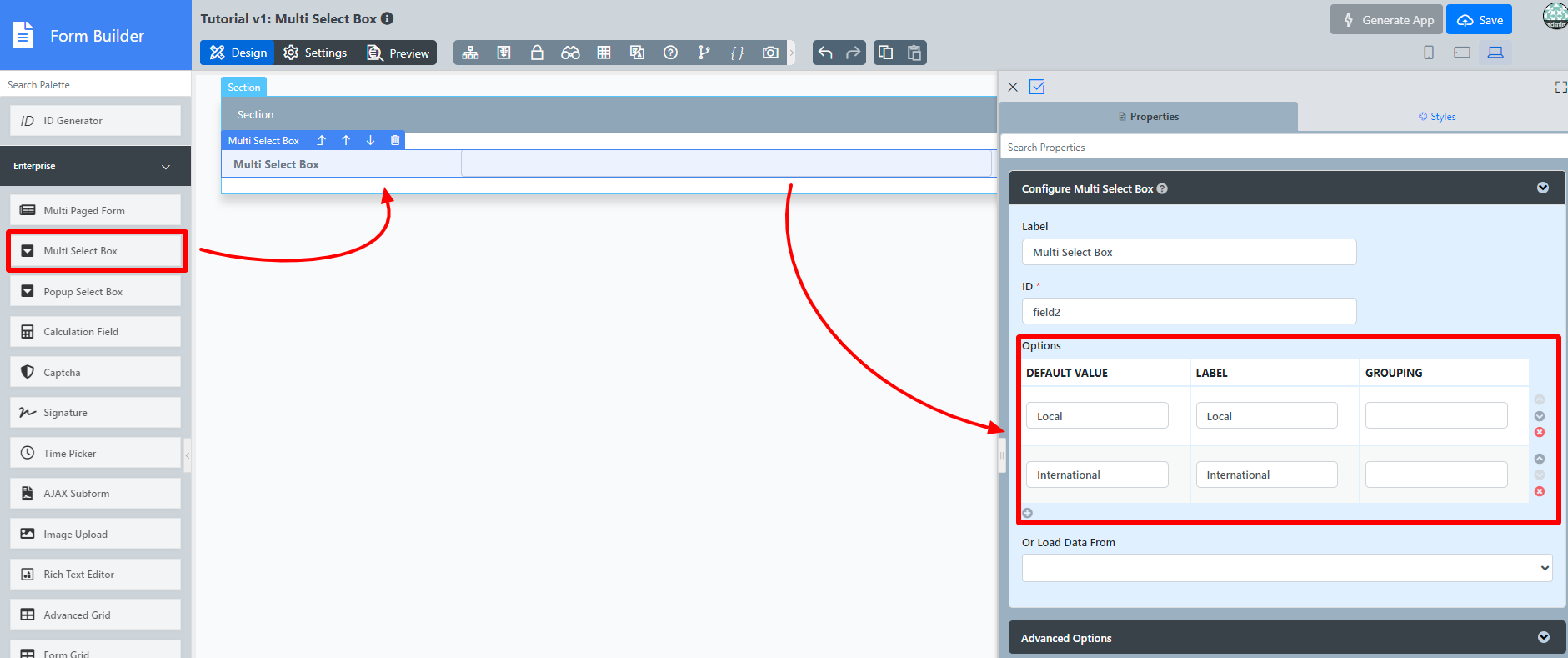Delete the Multi Select Box using trash icon

pos(395,140)
